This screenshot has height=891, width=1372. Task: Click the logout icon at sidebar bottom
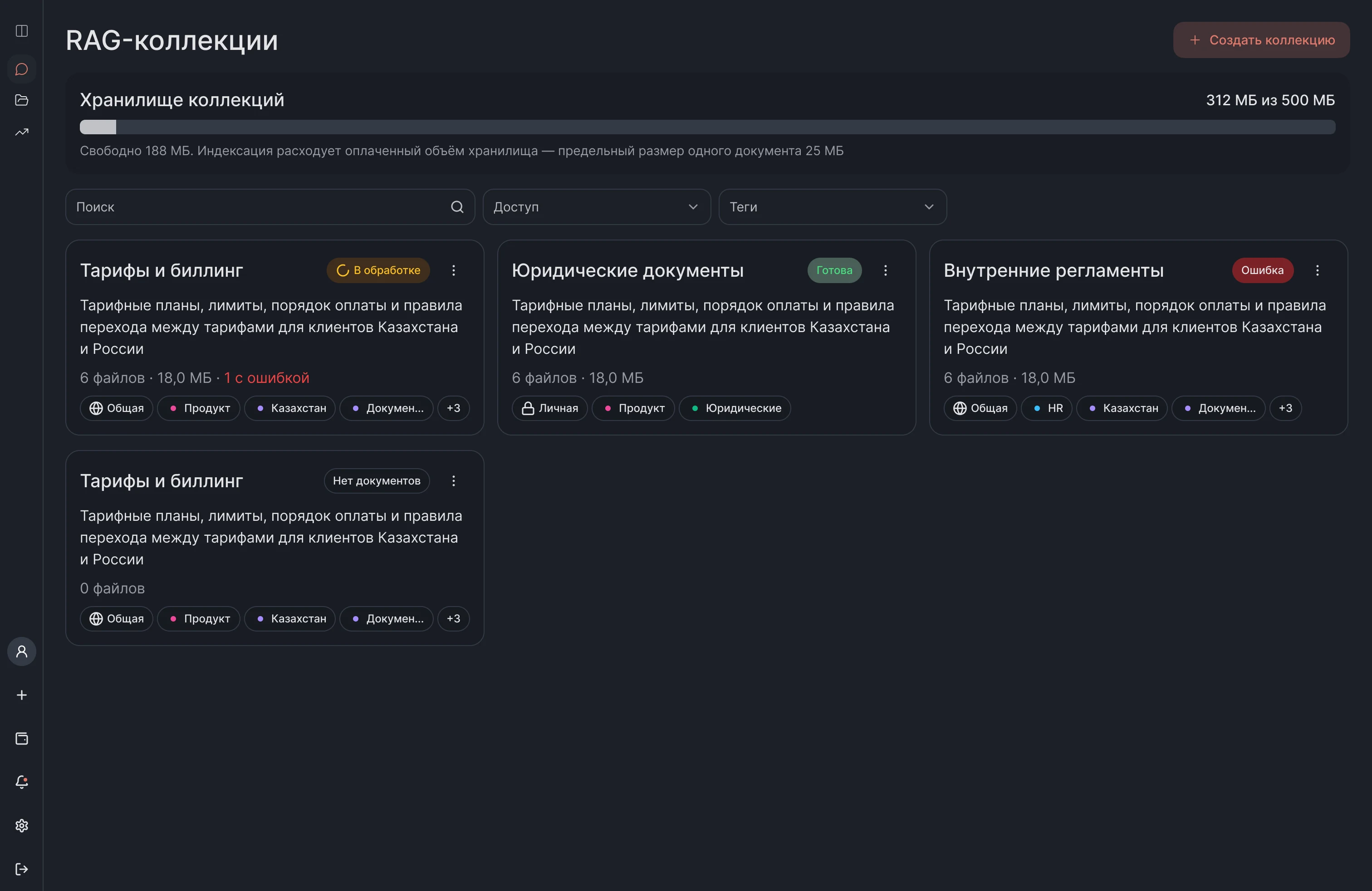[21, 869]
